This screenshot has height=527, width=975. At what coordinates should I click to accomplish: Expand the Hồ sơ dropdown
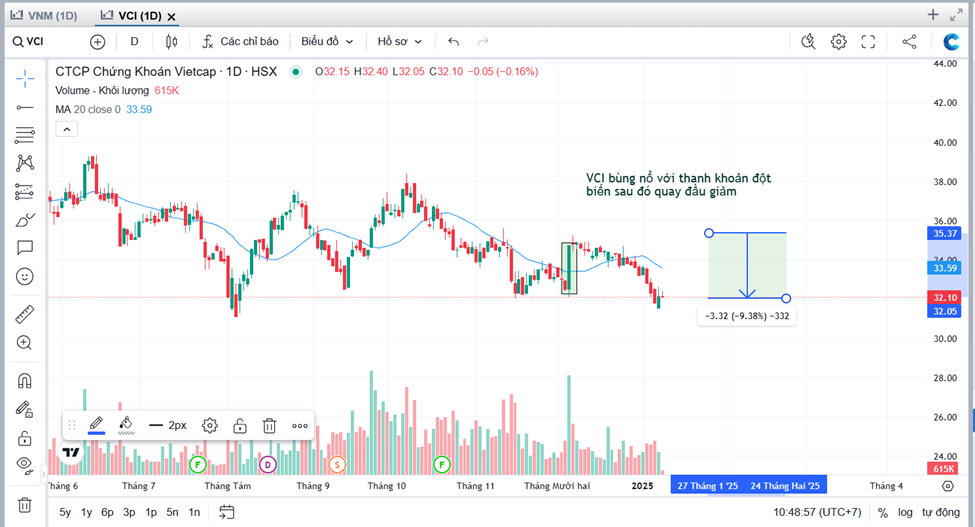(400, 42)
